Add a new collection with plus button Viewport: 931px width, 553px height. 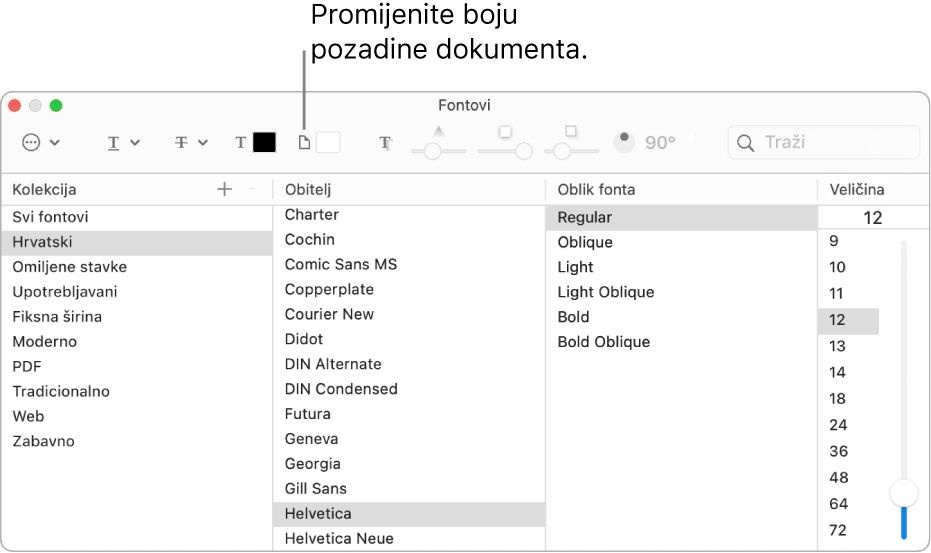tap(224, 189)
